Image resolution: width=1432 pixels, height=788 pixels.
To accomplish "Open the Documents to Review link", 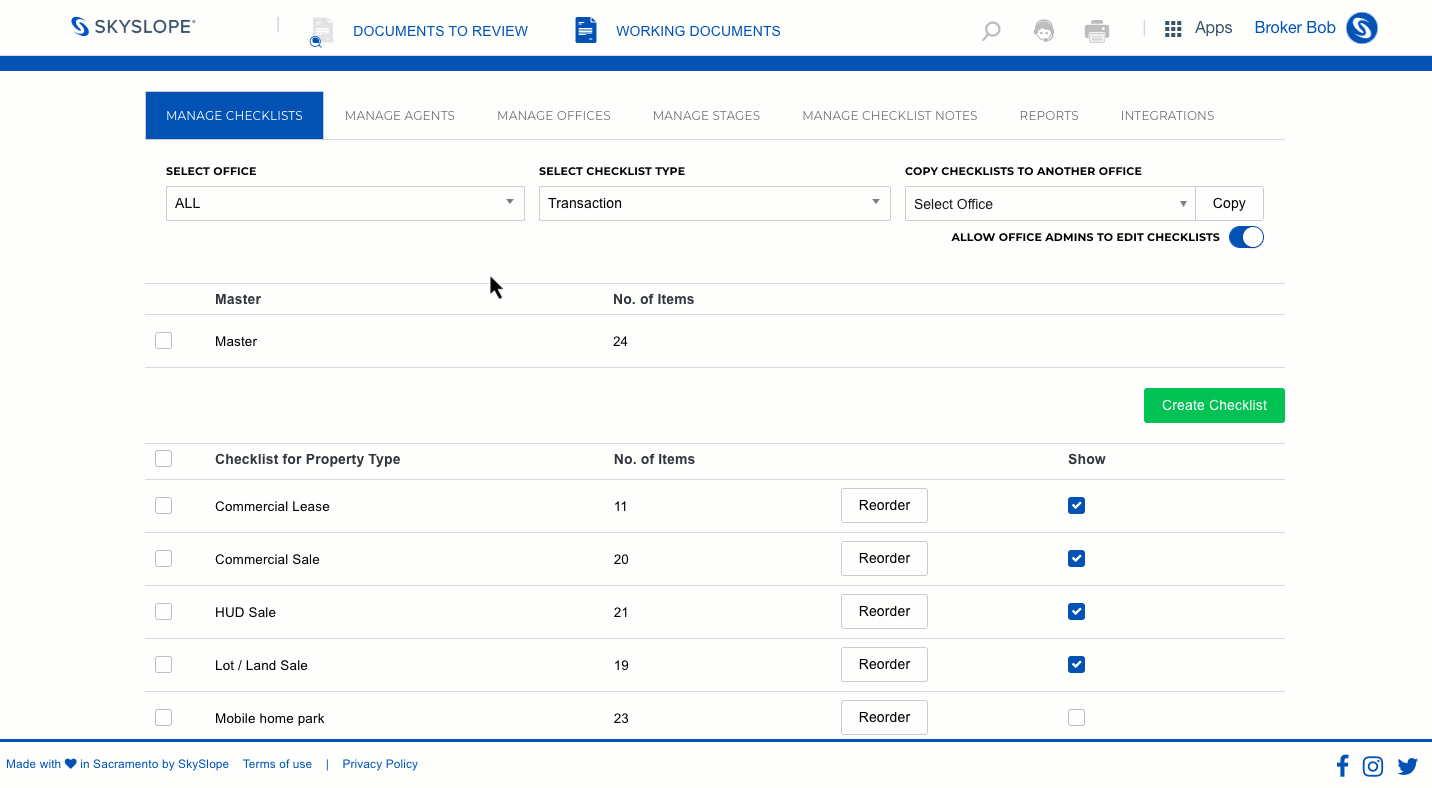I will [x=440, y=31].
